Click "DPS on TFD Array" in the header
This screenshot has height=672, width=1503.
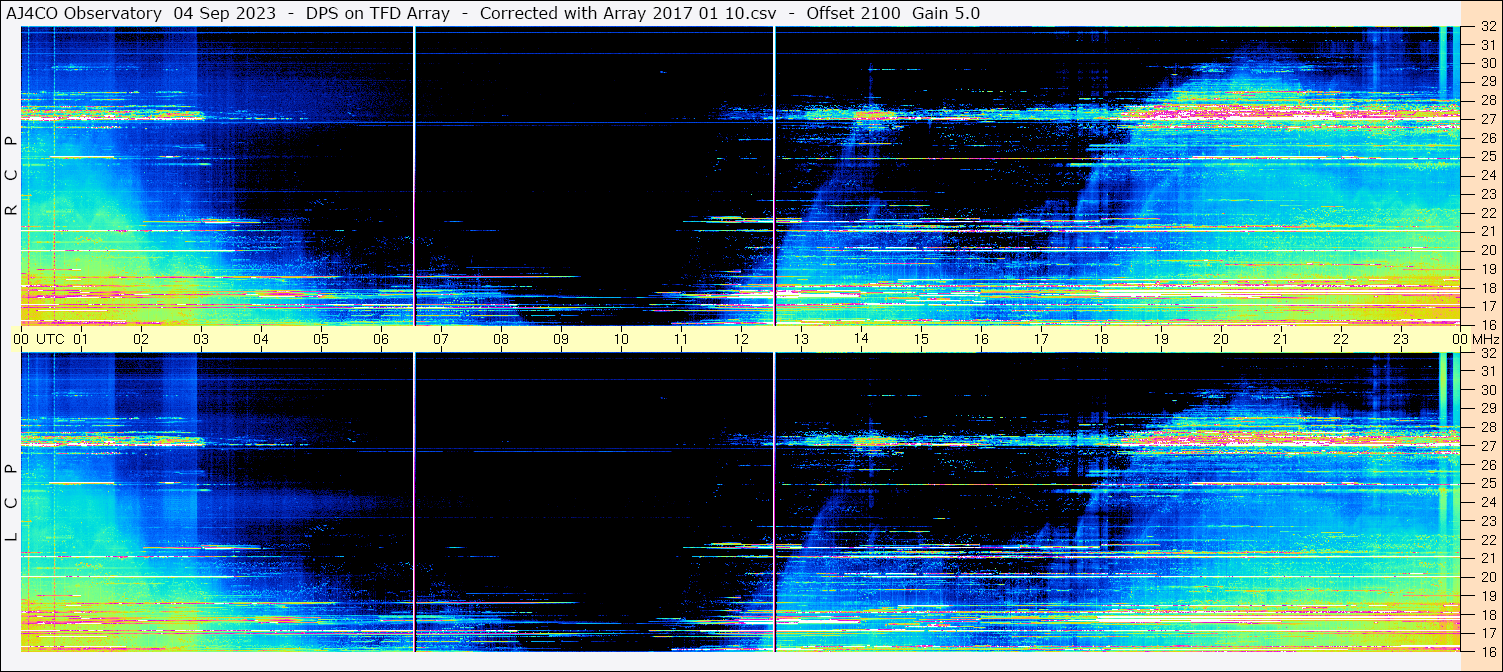(x=378, y=13)
